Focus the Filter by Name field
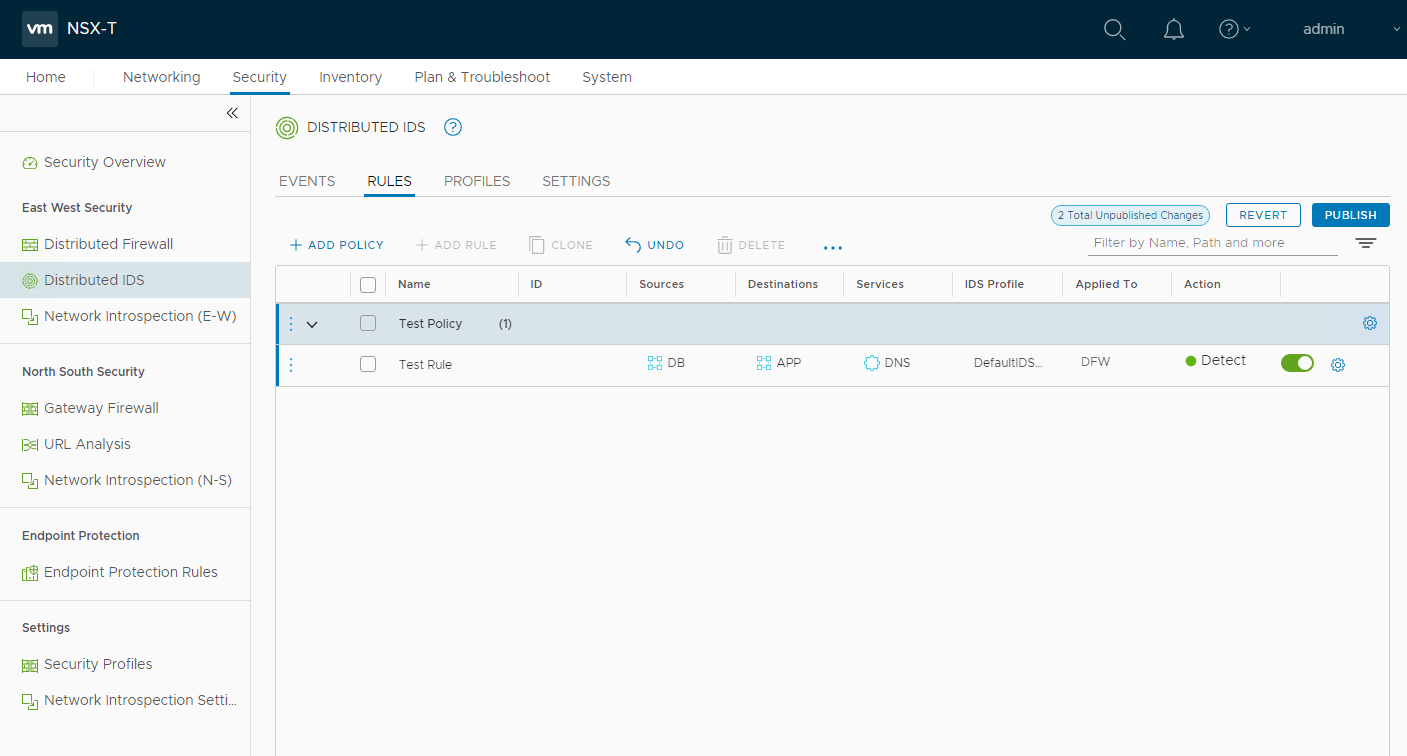This screenshot has height=756, width=1407. point(1212,243)
